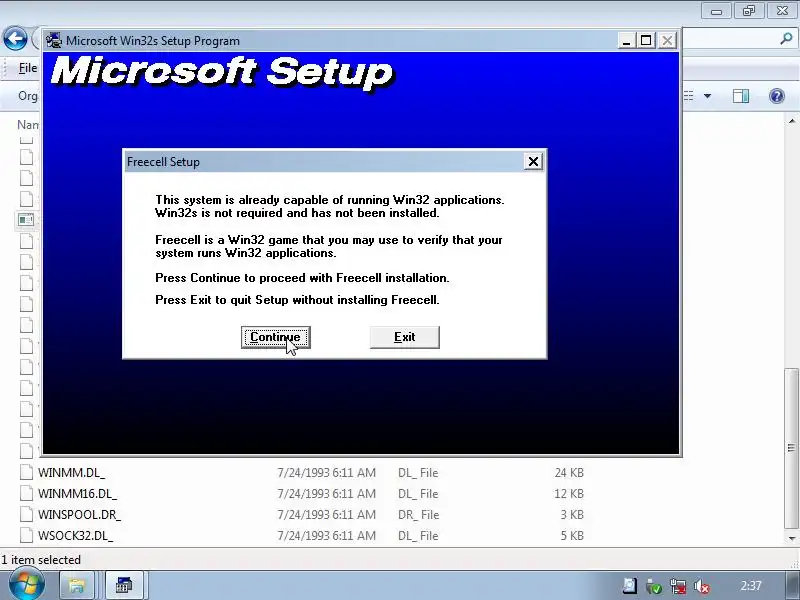This screenshot has width=800, height=600.
Task: Click file icon next to WINMM16.DL_
Action: [26, 493]
